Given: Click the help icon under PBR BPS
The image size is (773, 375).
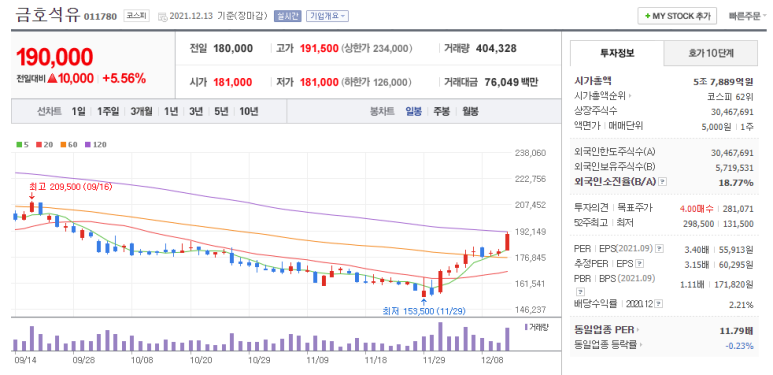Looking at the screenshot, I should [x=580, y=291].
